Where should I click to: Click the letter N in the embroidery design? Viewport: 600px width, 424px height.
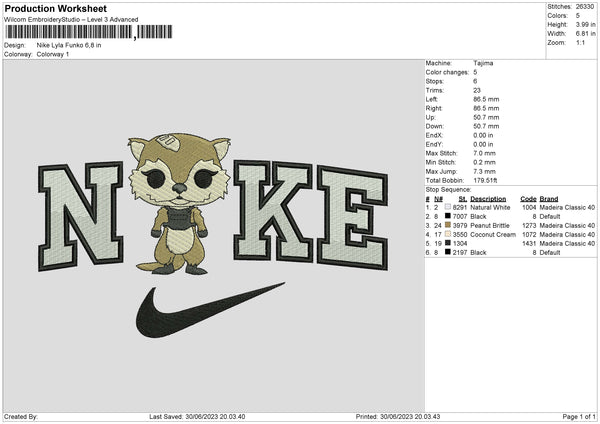(x=81, y=215)
